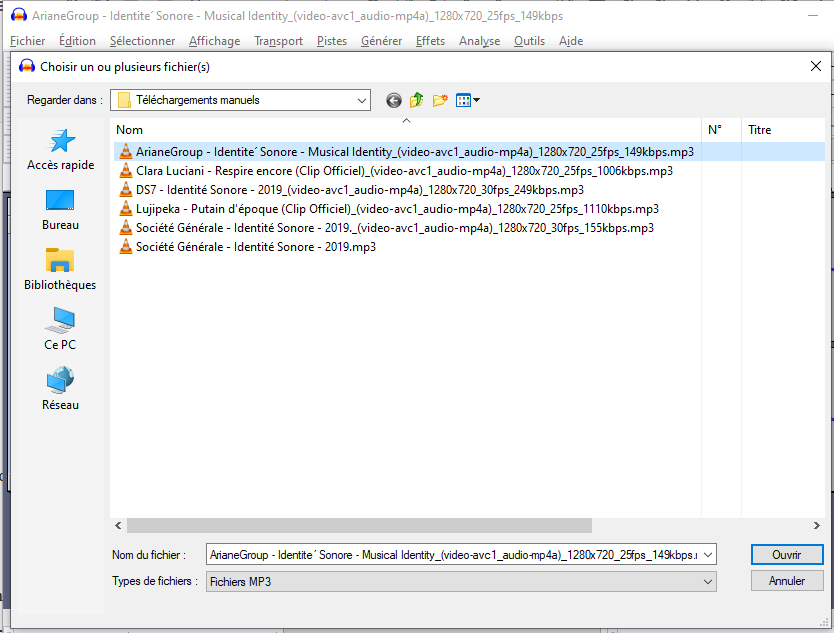Click in the Nom du fichier text field
Screen dimensions: 834x633
tap(454, 555)
